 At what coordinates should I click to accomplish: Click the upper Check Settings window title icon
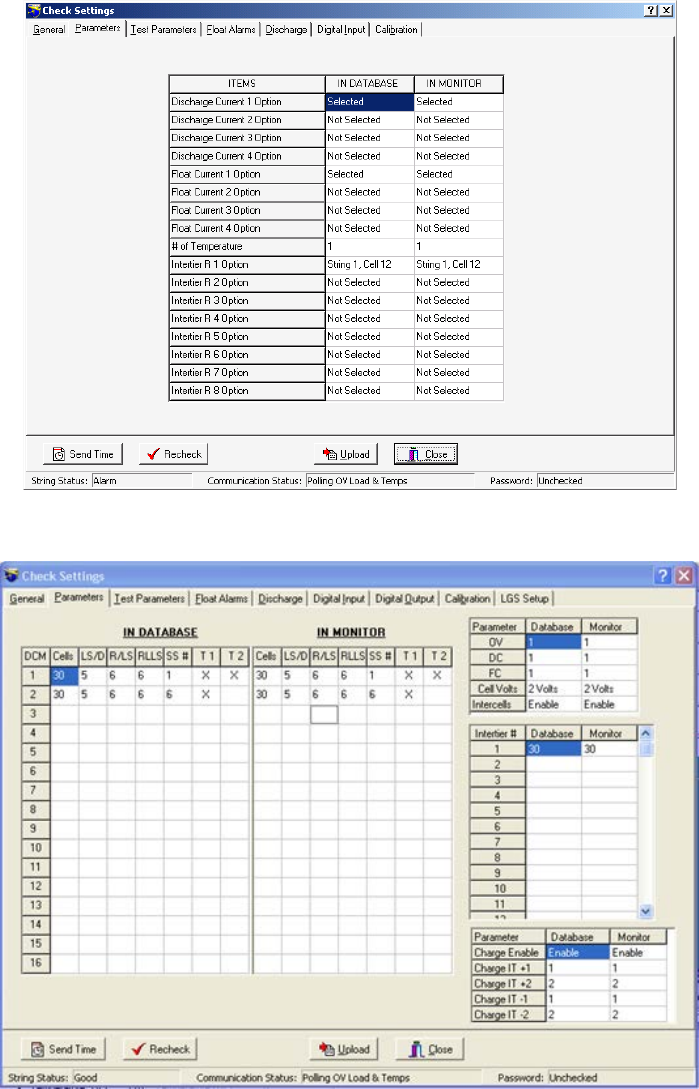[x=34, y=10]
